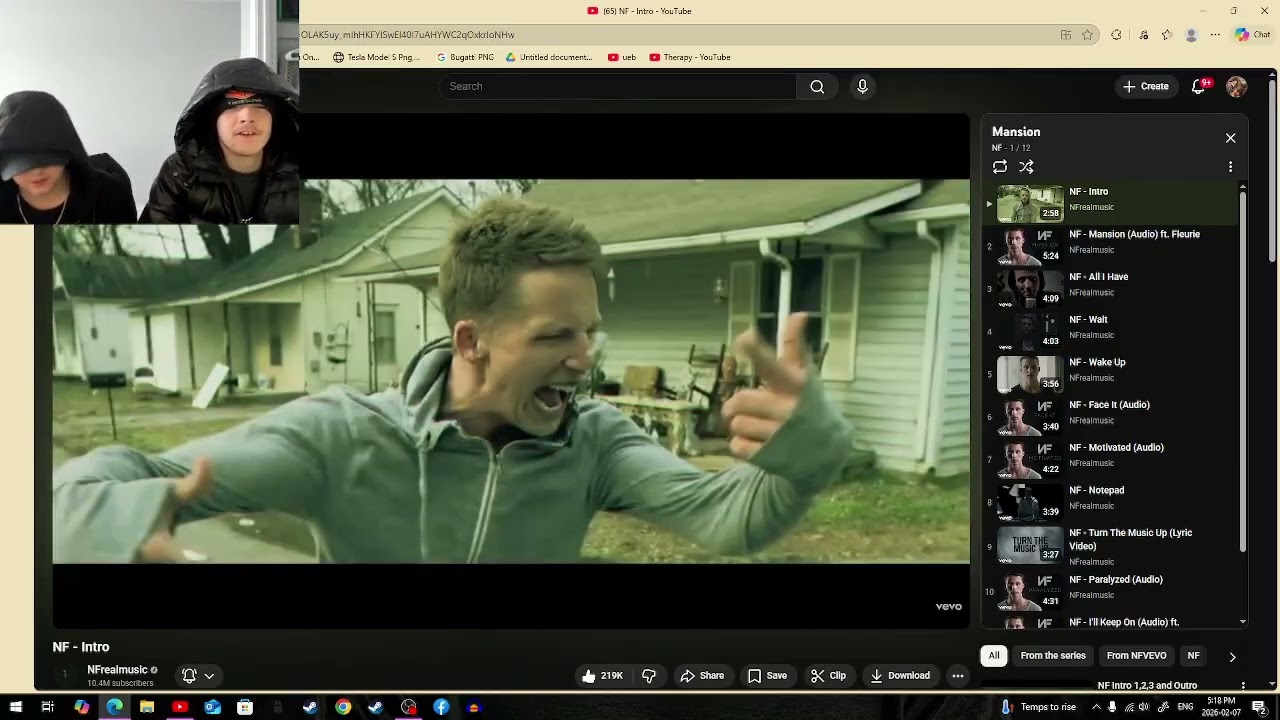Click the Mansion playlist title
The width and height of the screenshot is (1280, 720).
point(1016,132)
